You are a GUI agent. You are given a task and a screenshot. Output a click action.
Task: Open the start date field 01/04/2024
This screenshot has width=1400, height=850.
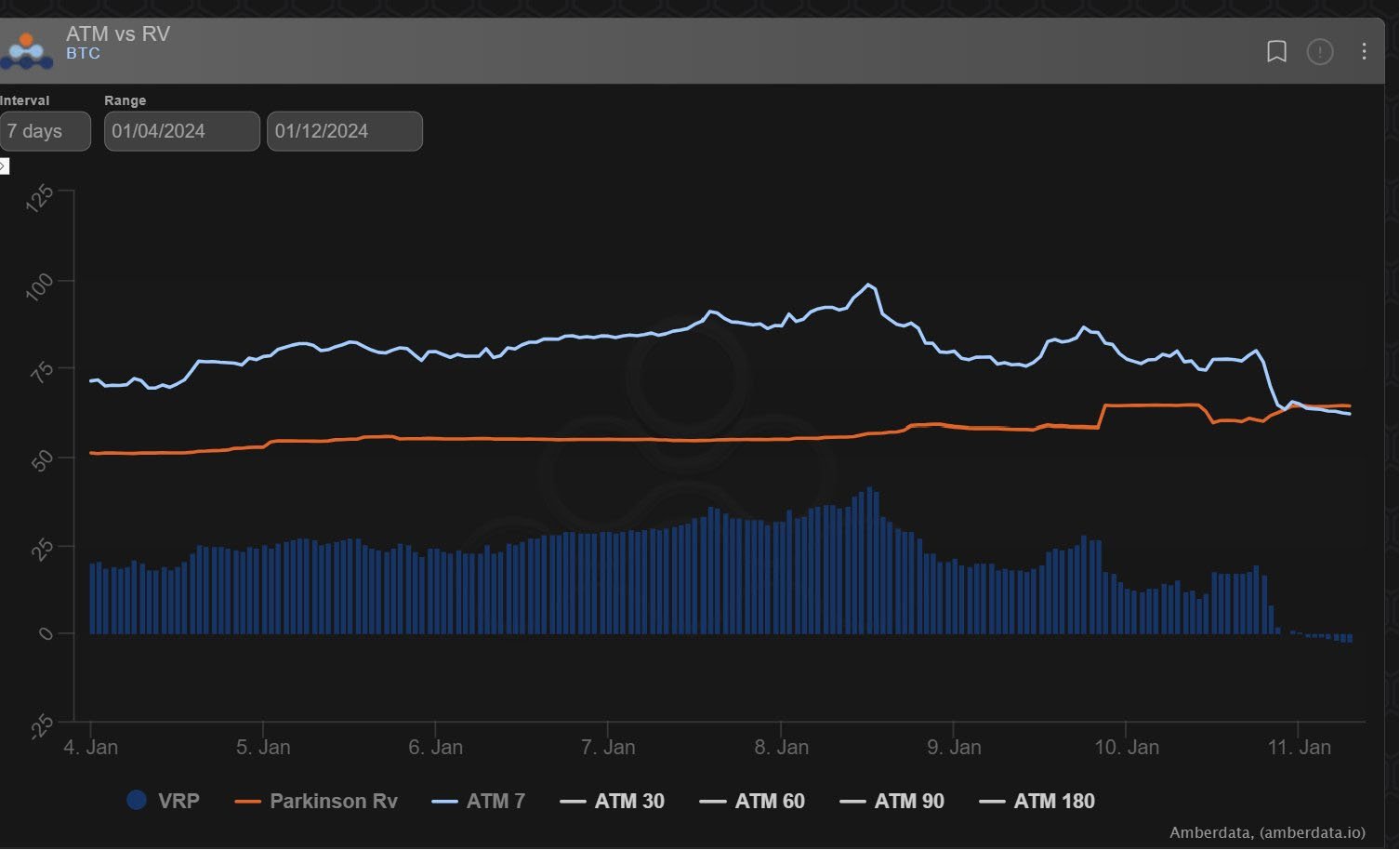[181, 131]
